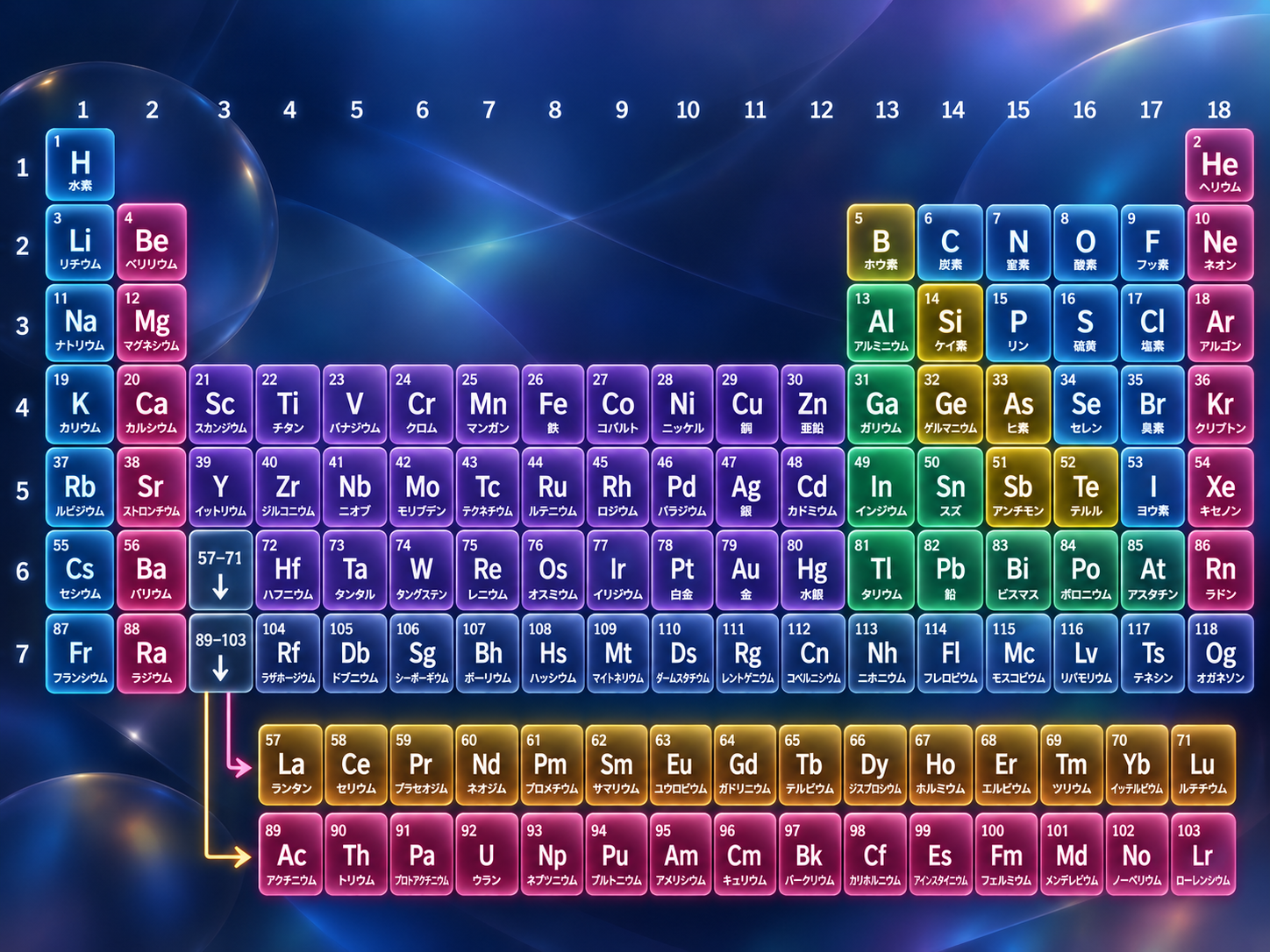Click the Chlorine (Cl) tile
The height and width of the screenshot is (952, 1270).
(1152, 323)
